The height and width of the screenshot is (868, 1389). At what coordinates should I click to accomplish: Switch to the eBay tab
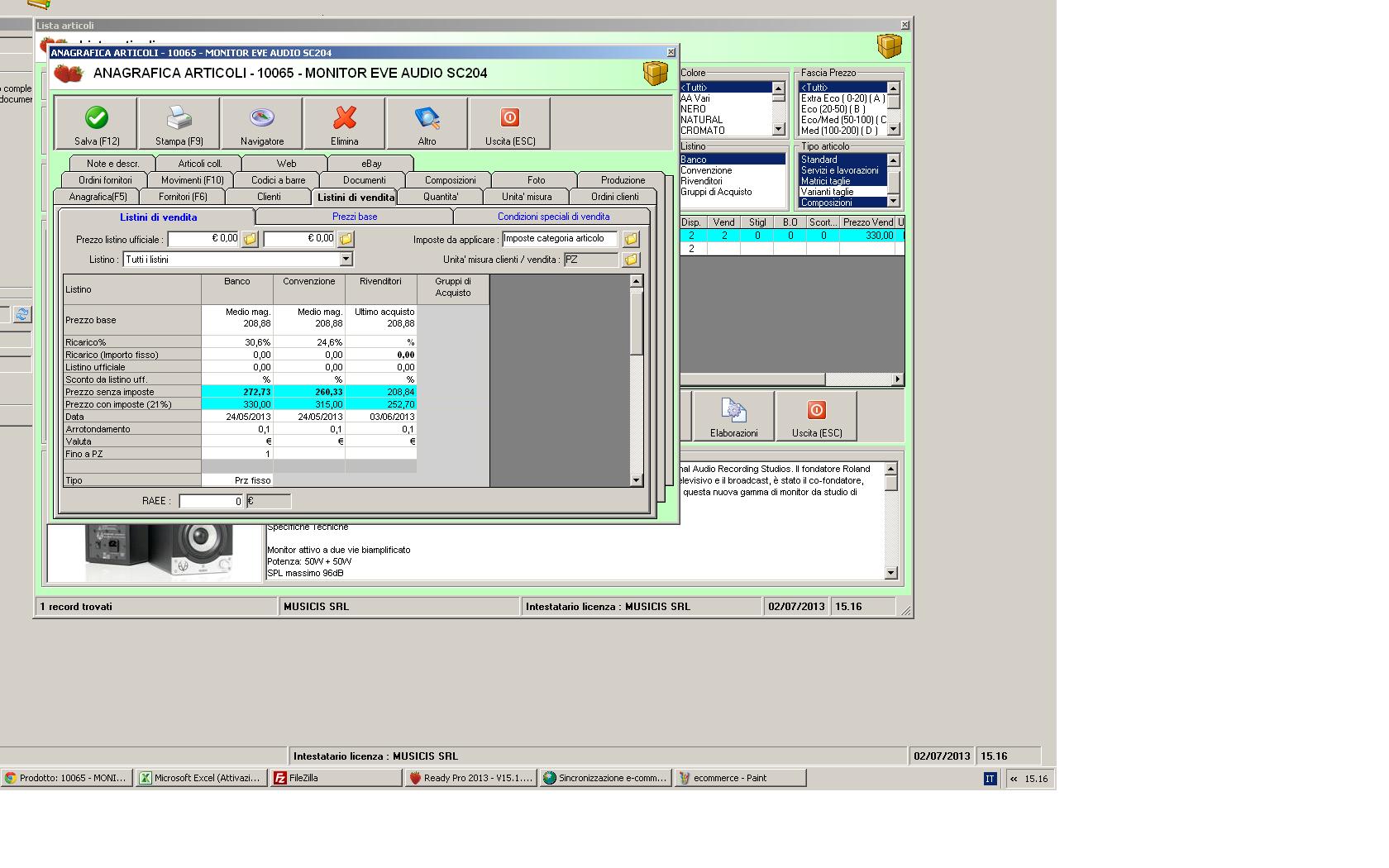(x=372, y=164)
